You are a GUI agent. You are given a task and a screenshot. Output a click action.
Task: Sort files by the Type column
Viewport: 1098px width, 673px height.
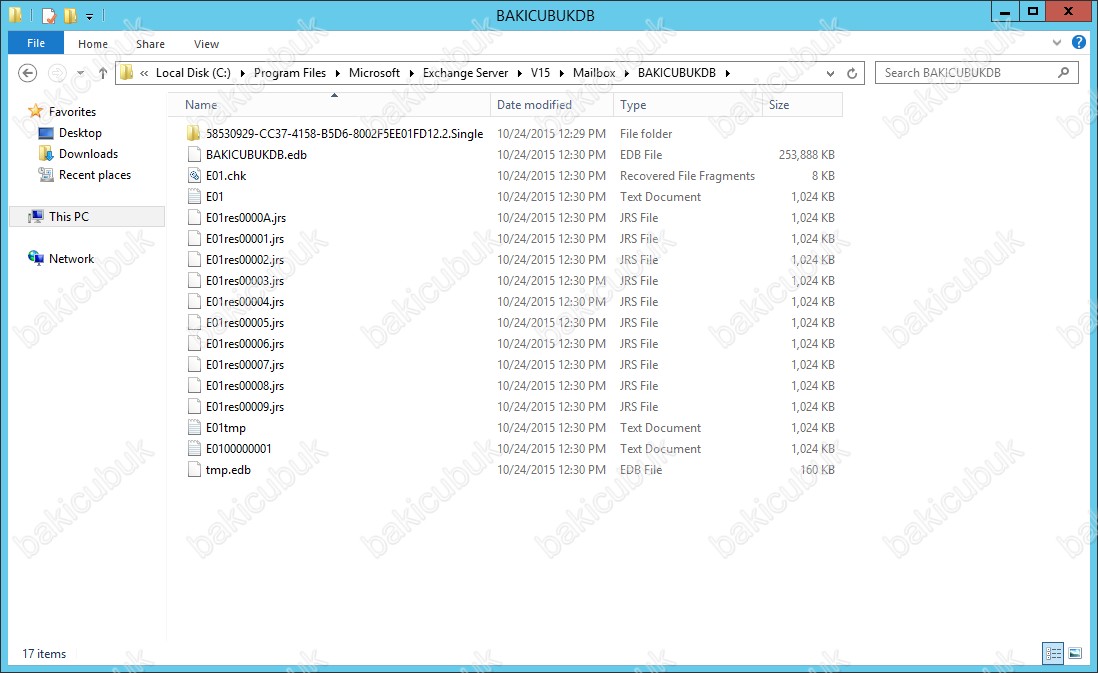pyautogui.click(x=687, y=105)
